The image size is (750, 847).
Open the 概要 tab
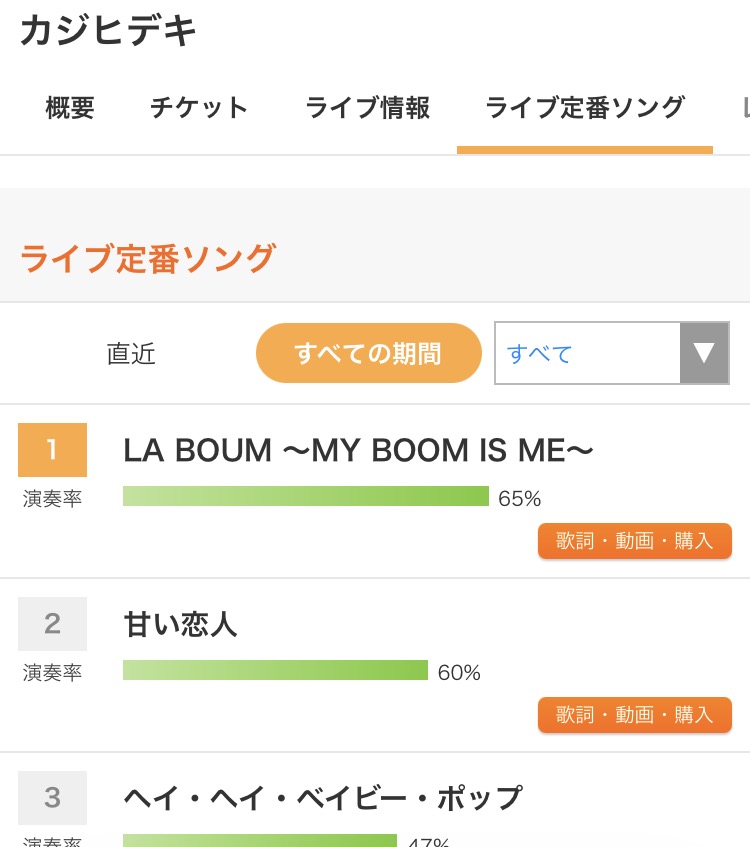tap(70, 107)
